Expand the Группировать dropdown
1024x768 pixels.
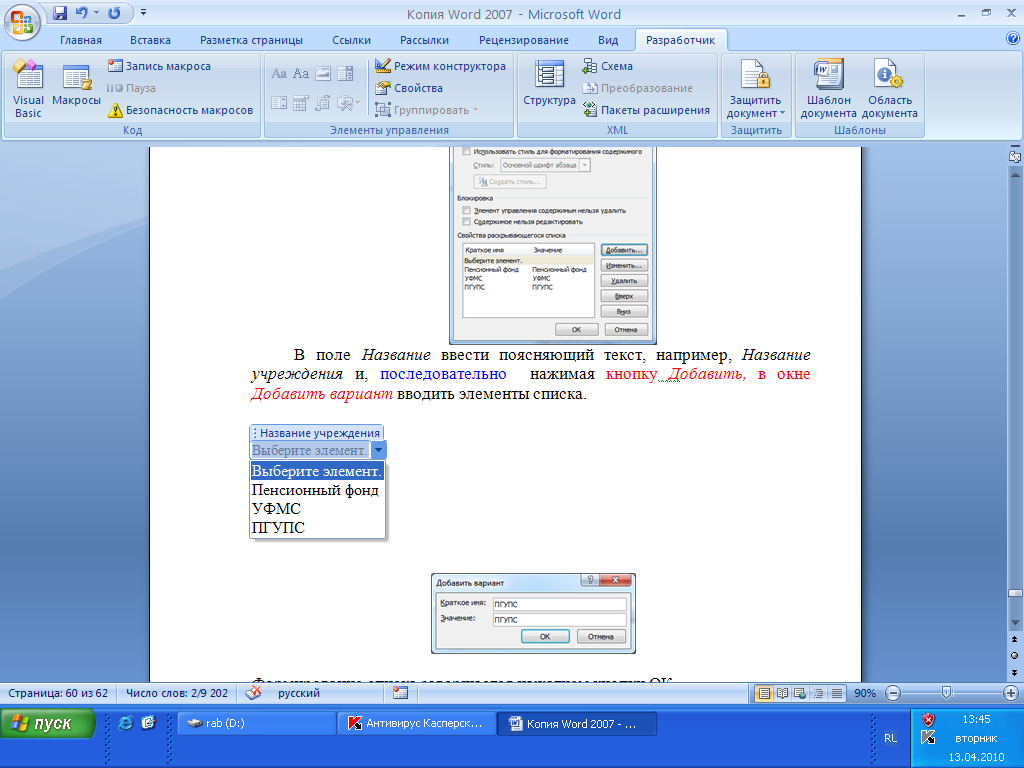coord(426,110)
